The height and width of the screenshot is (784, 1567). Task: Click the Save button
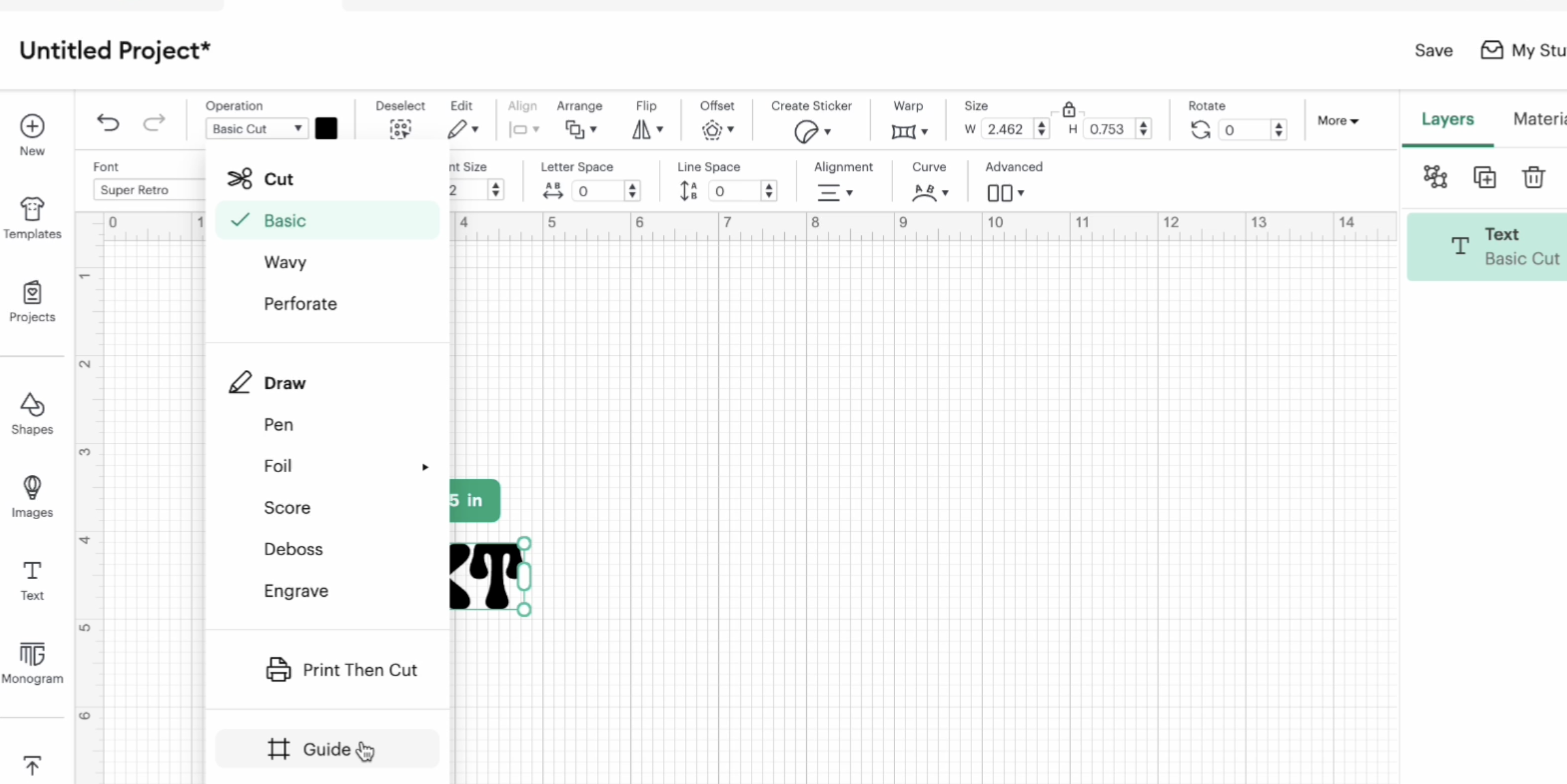(x=1433, y=50)
